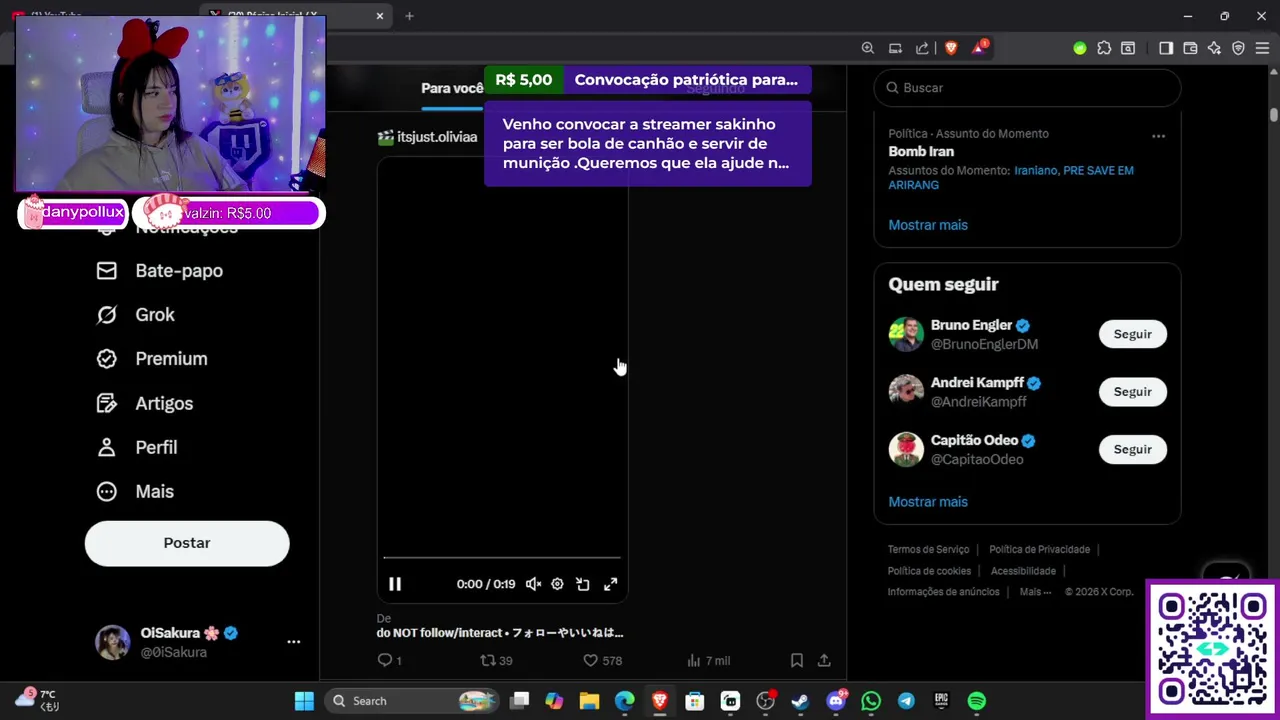Open the Bomb Iran trending topic

[921, 152]
